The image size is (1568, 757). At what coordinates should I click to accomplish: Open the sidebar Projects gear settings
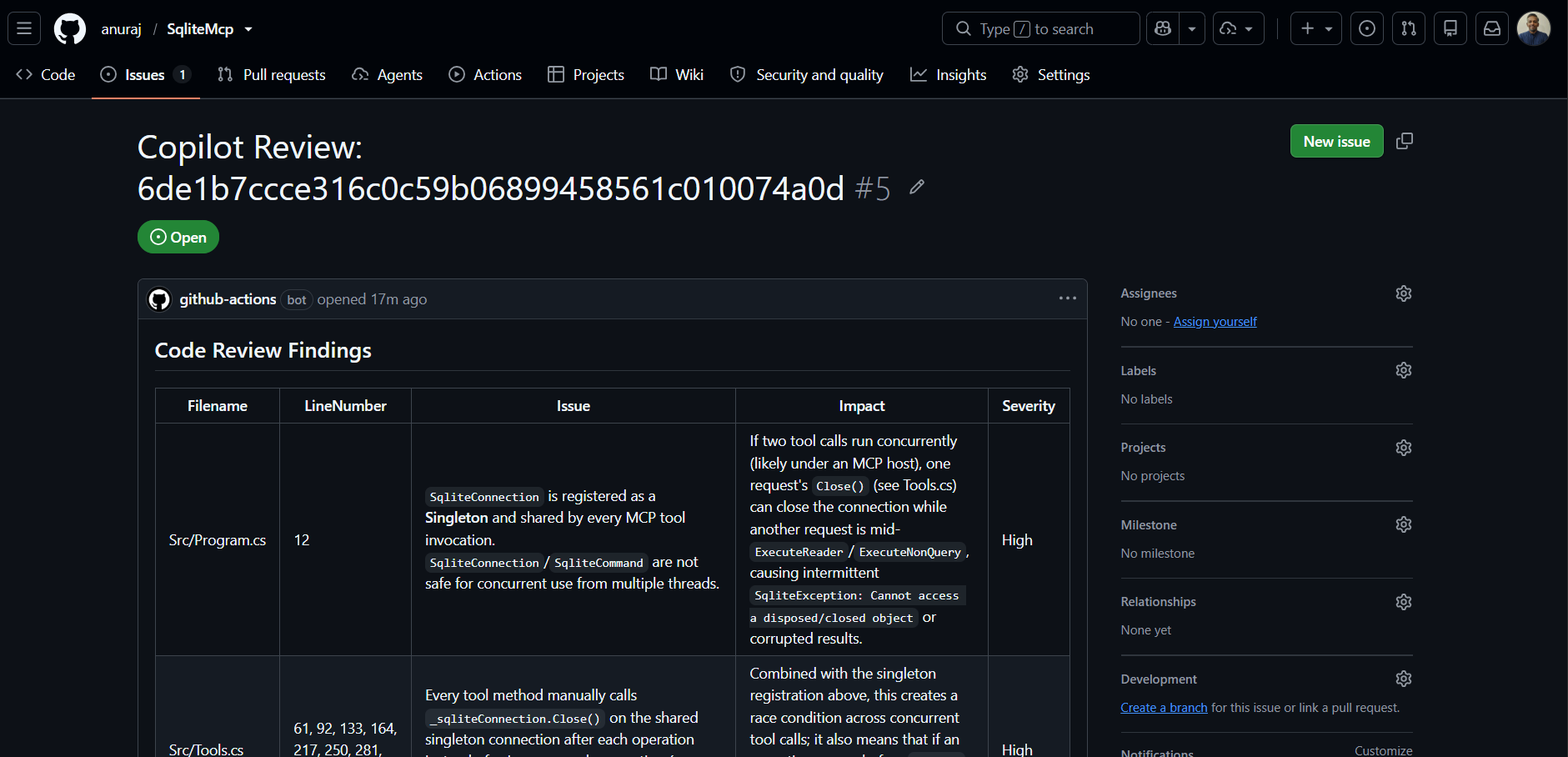coord(1404,448)
